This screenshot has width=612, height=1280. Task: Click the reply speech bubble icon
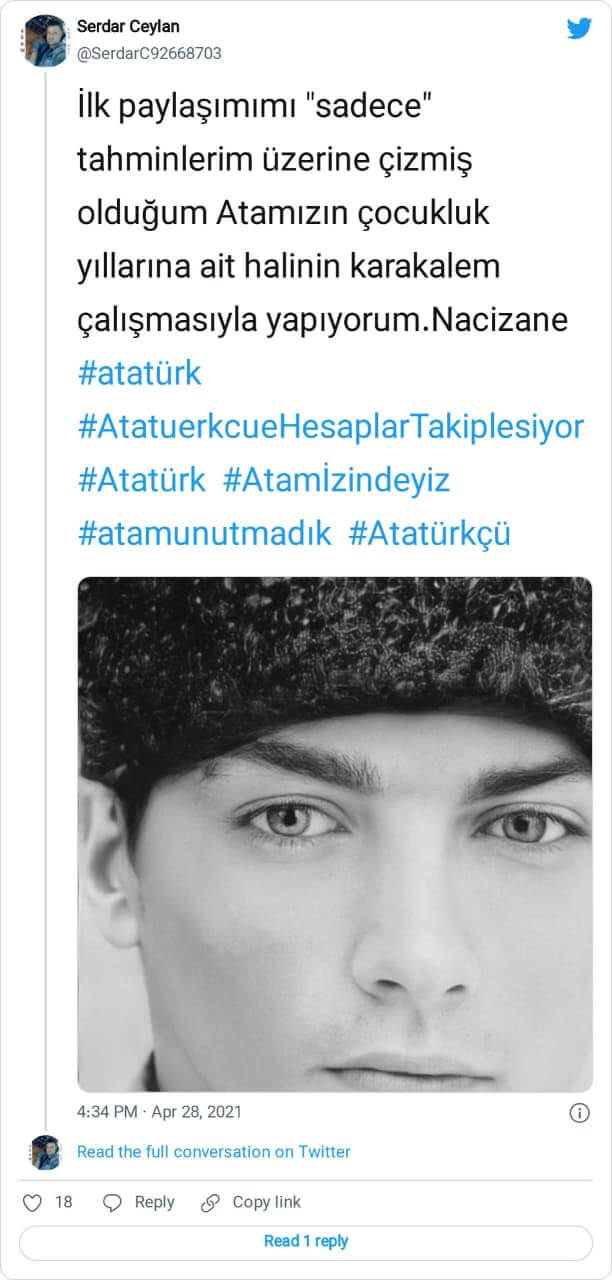(113, 1202)
